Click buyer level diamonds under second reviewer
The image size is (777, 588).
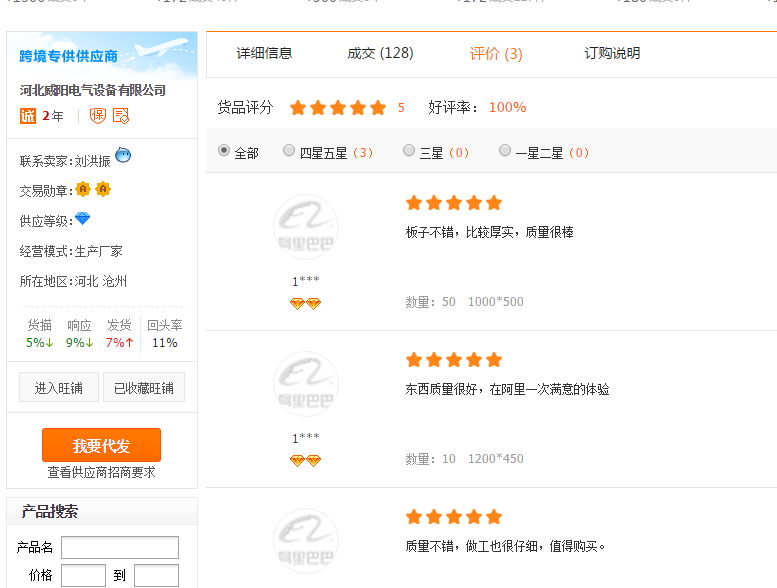click(x=305, y=461)
